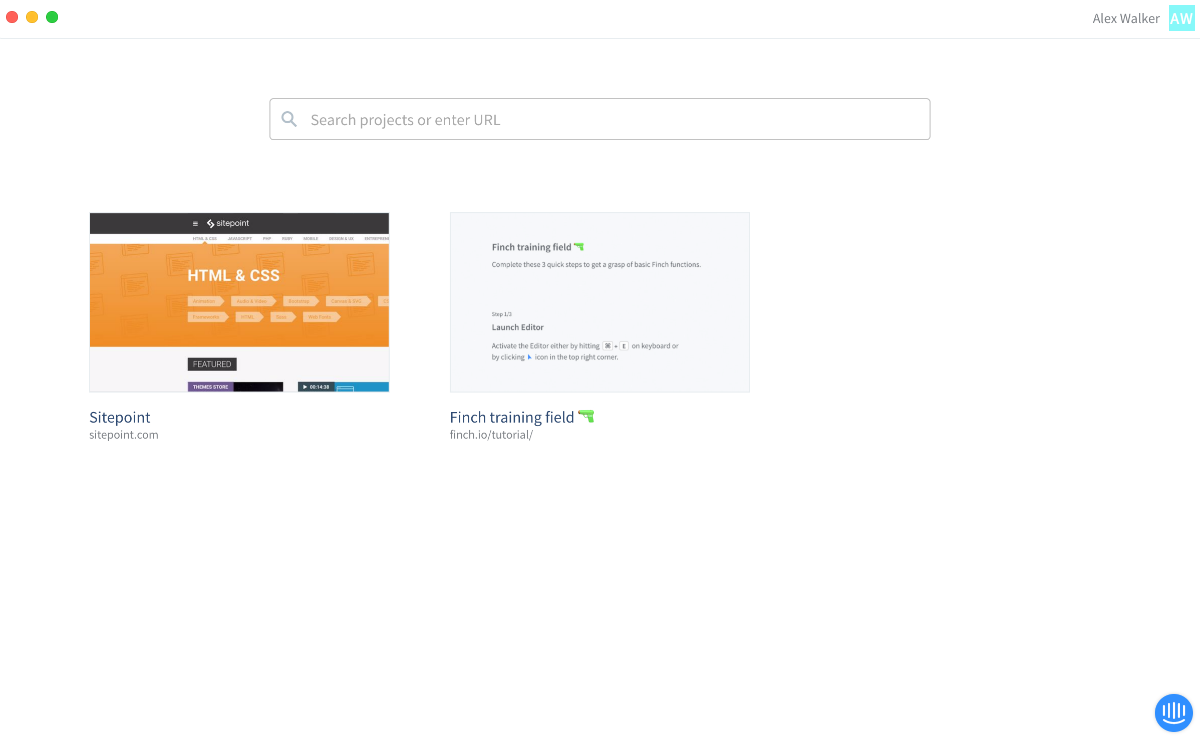Click the Sitepoint project title
1200x737 pixels.
(x=120, y=417)
